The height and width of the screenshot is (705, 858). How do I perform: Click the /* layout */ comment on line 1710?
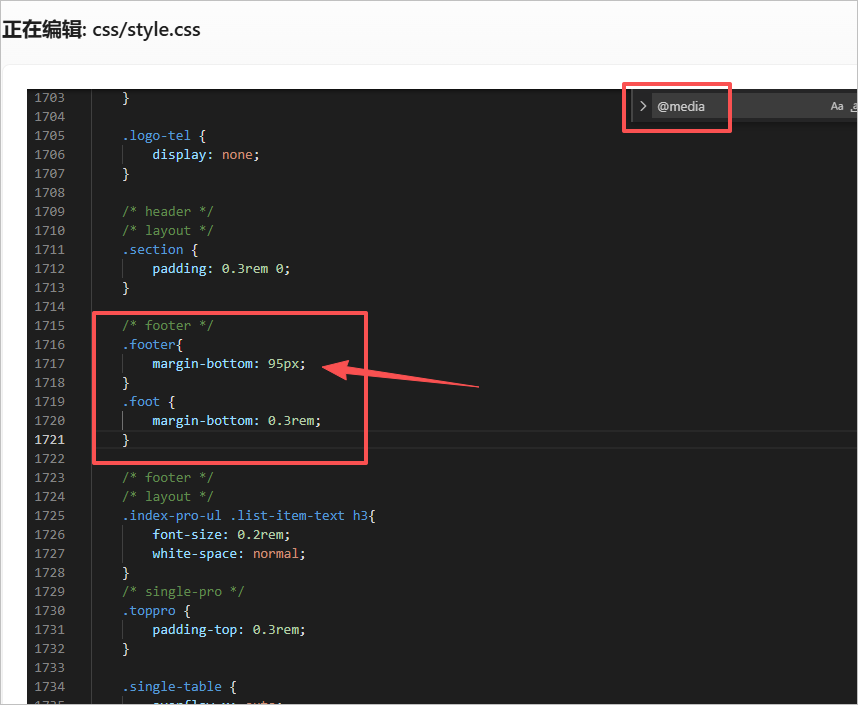click(167, 230)
